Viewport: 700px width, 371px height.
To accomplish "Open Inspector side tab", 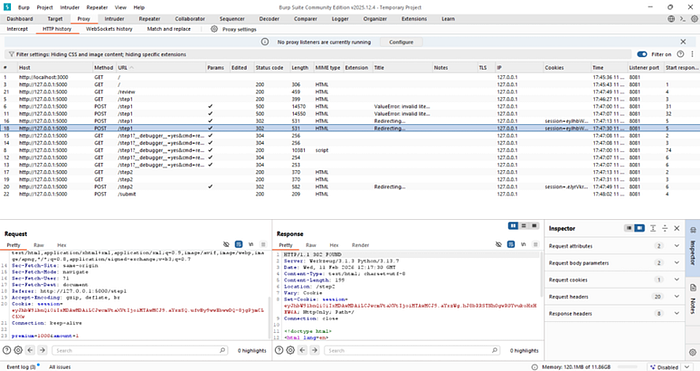I will point(693,247).
